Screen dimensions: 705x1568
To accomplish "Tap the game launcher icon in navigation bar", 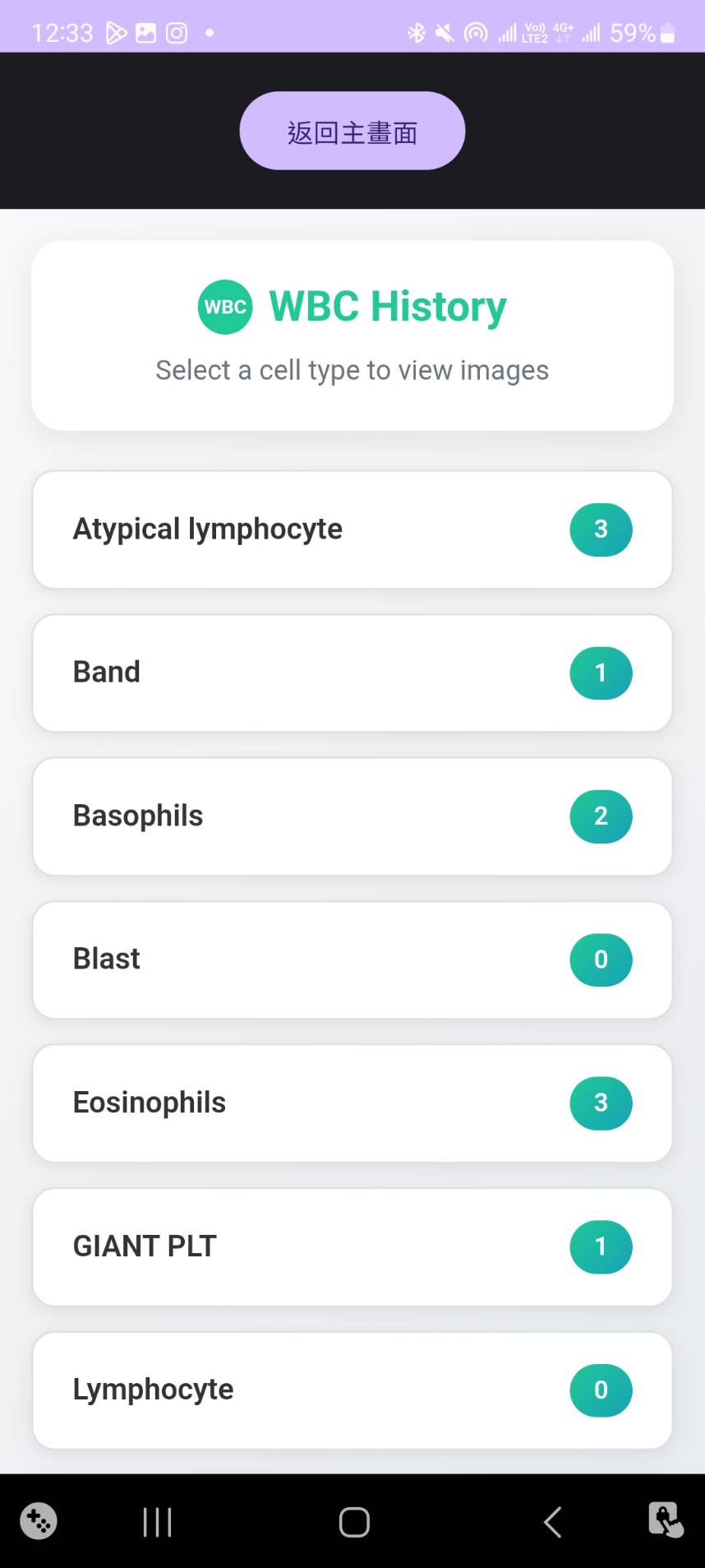I will pos(39,1521).
